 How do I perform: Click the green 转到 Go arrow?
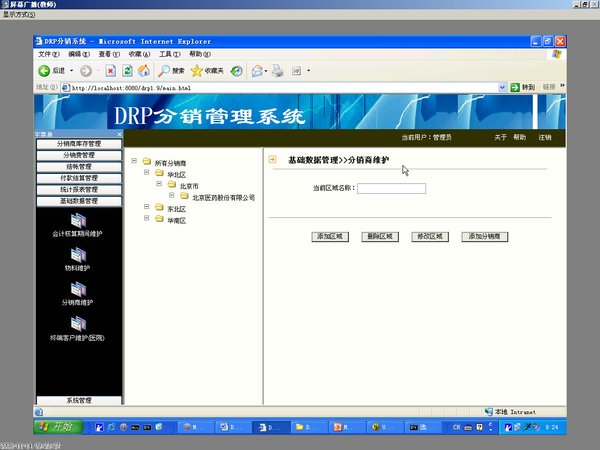click(x=515, y=88)
